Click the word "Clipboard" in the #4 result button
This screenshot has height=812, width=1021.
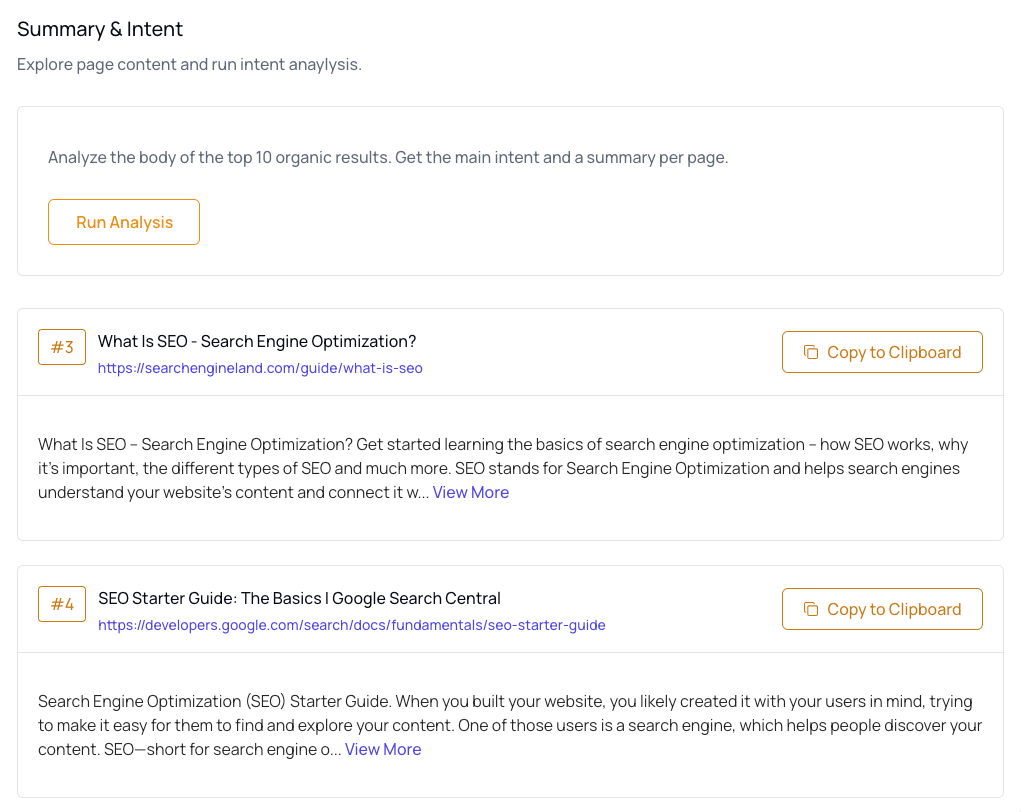click(x=925, y=609)
